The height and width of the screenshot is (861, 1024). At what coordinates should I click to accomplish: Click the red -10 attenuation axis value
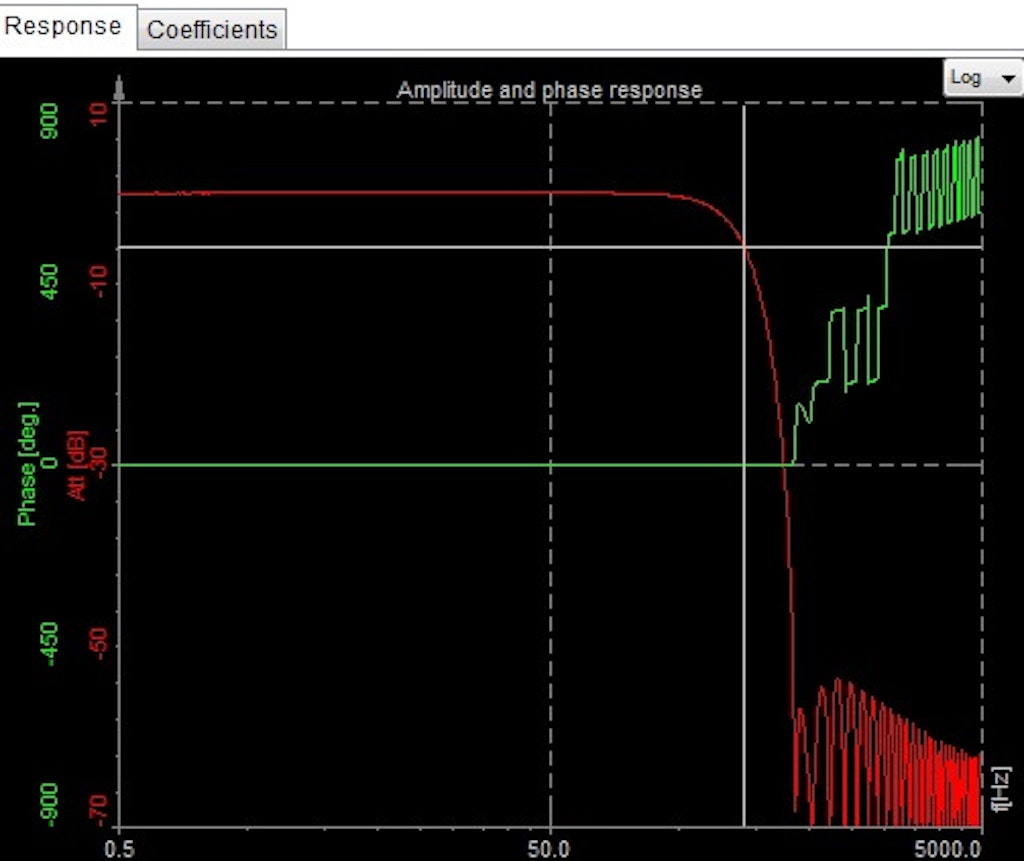pyautogui.click(x=98, y=281)
